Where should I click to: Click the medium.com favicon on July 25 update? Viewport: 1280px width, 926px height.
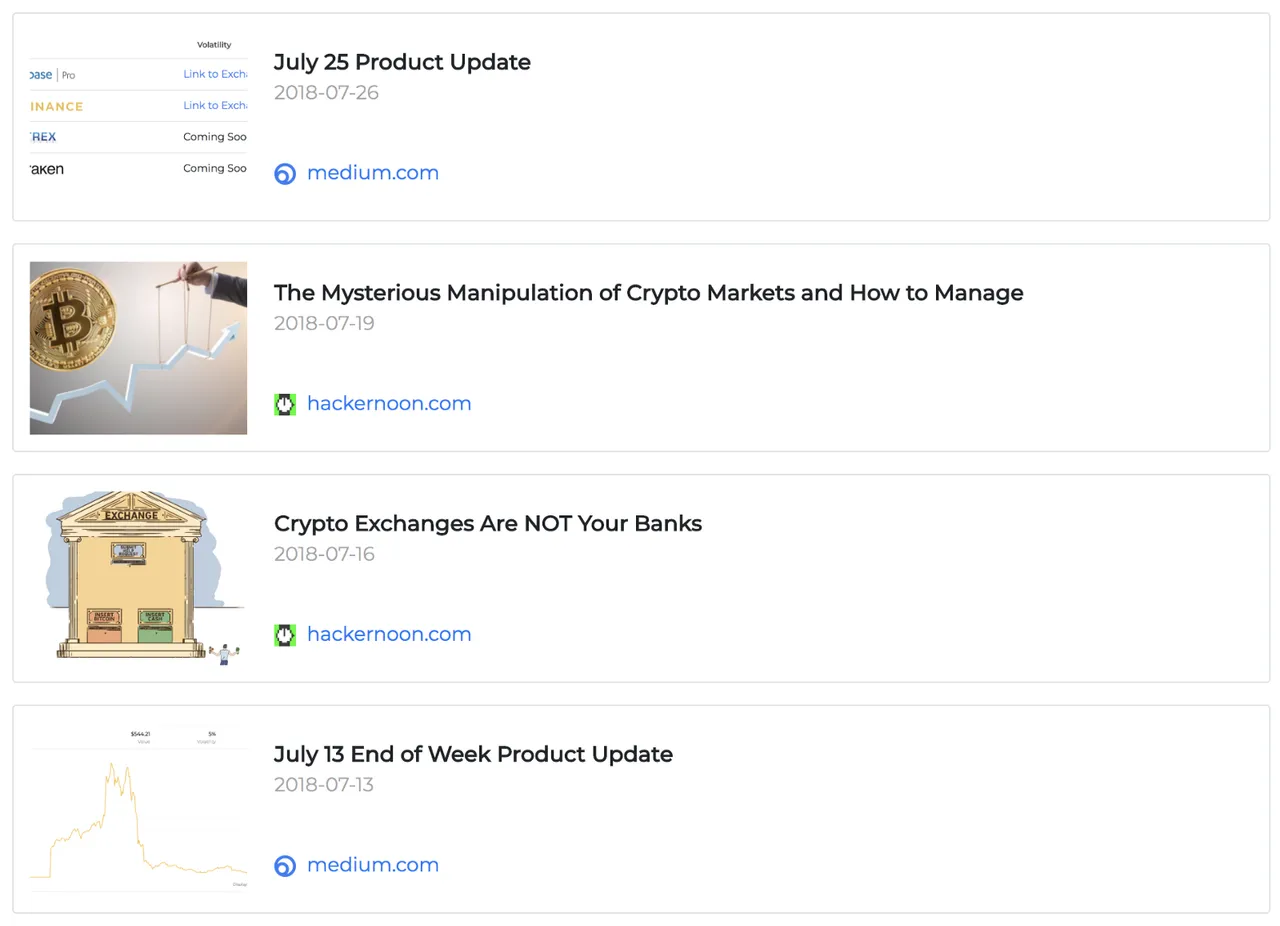pyautogui.click(x=285, y=174)
